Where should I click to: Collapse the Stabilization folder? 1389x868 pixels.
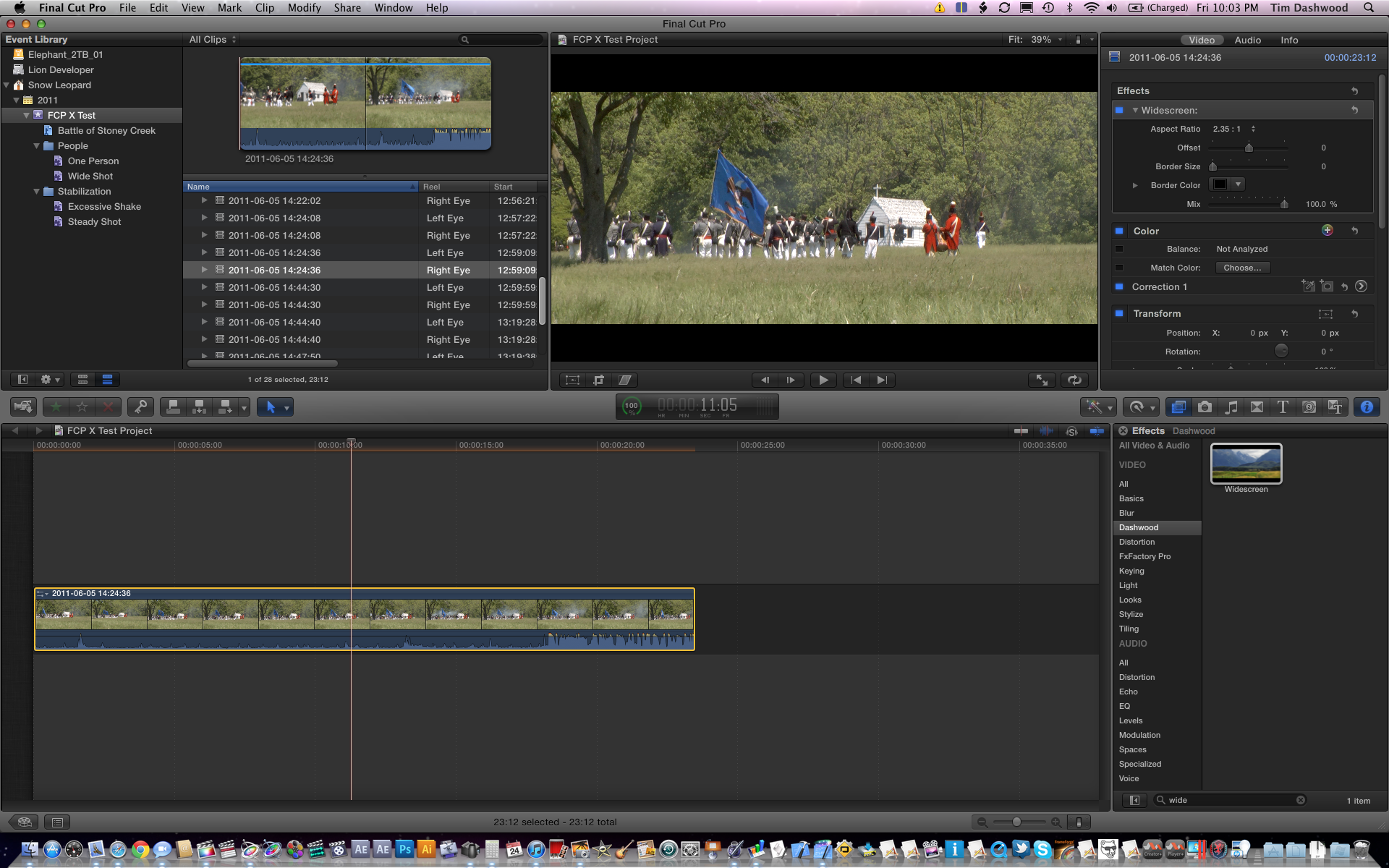[x=37, y=192]
